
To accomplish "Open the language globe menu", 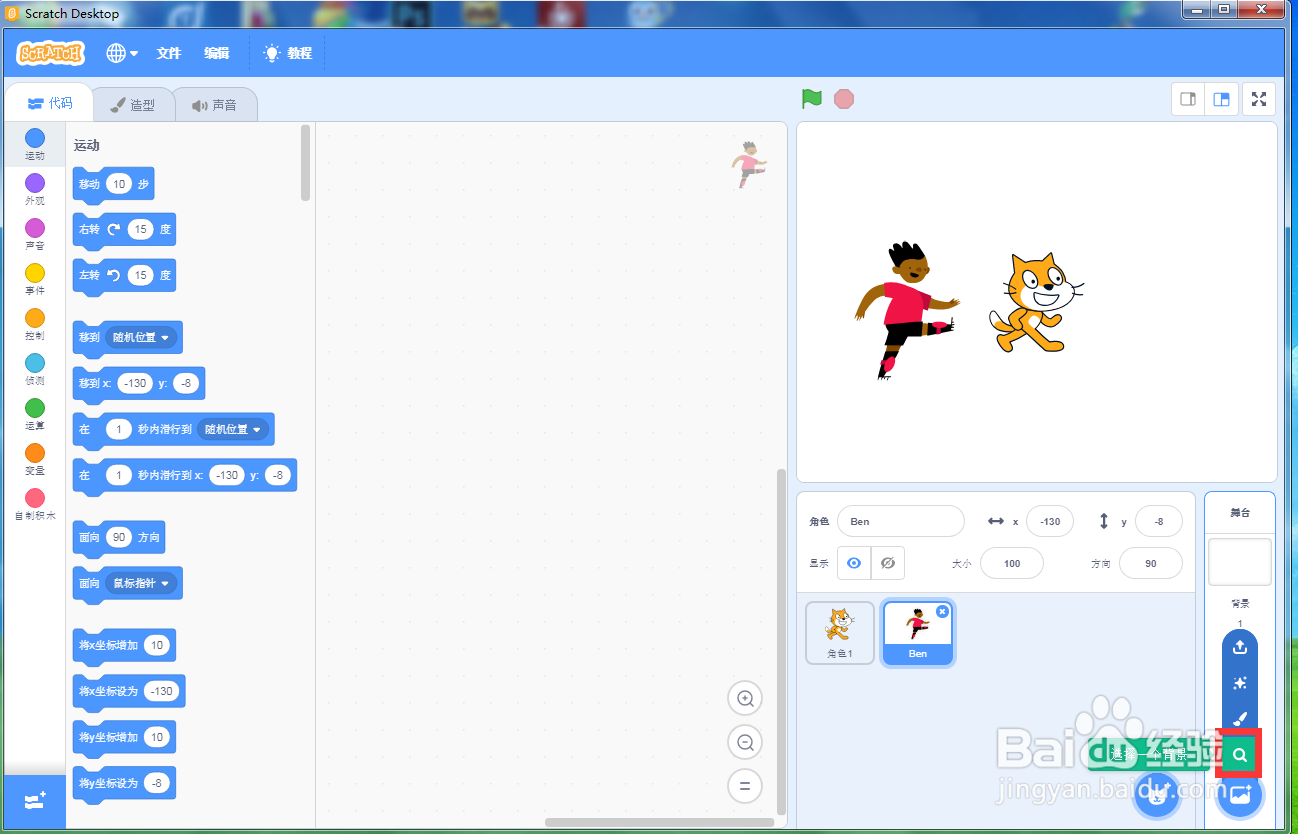I will tap(122, 53).
